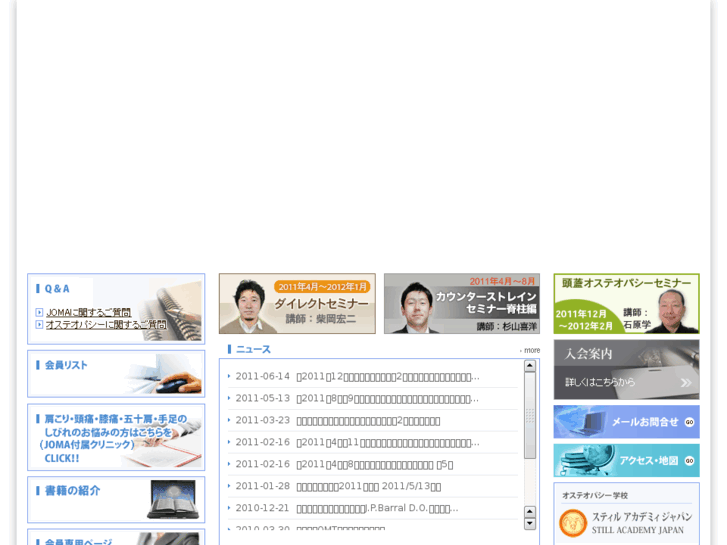The image size is (727, 545).
Task: Open the 入会案内 banner
Action: pyautogui.click(x=626, y=370)
